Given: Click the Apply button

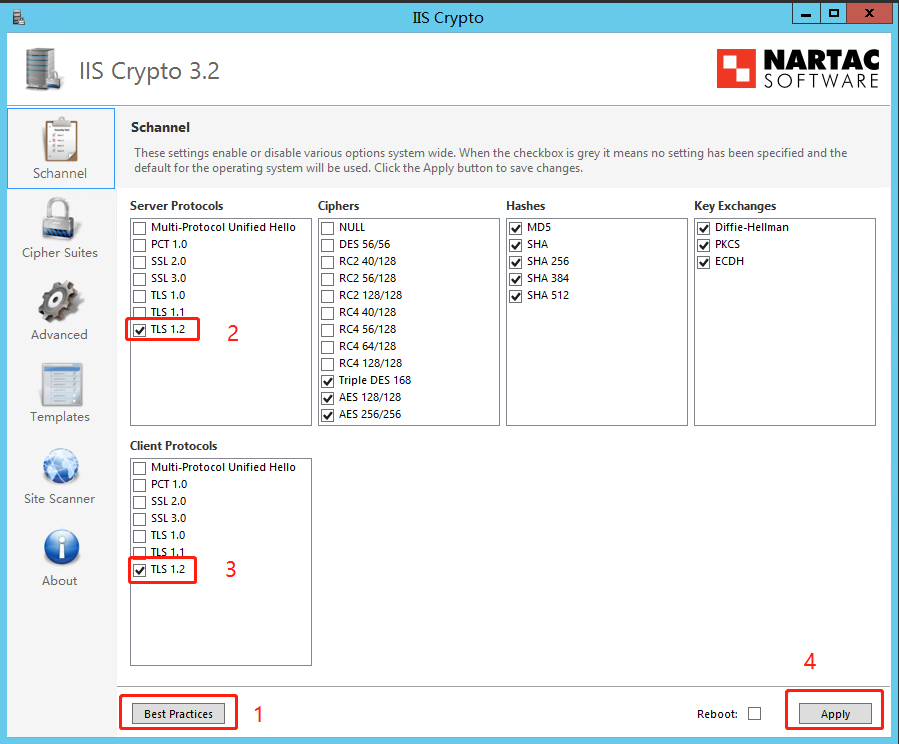Looking at the screenshot, I should [x=835, y=714].
